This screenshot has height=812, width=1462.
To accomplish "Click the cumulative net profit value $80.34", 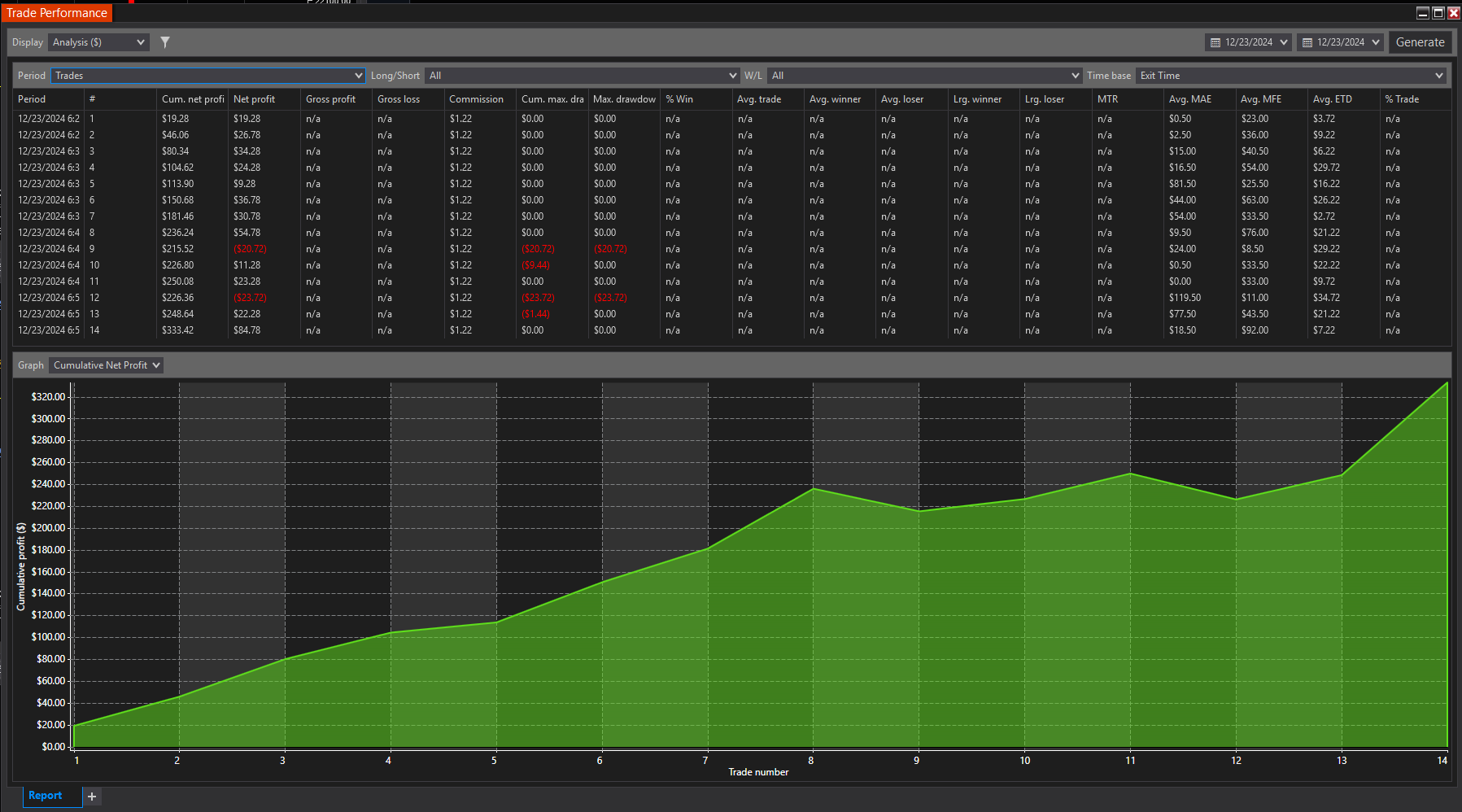I will [x=176, y=151].
